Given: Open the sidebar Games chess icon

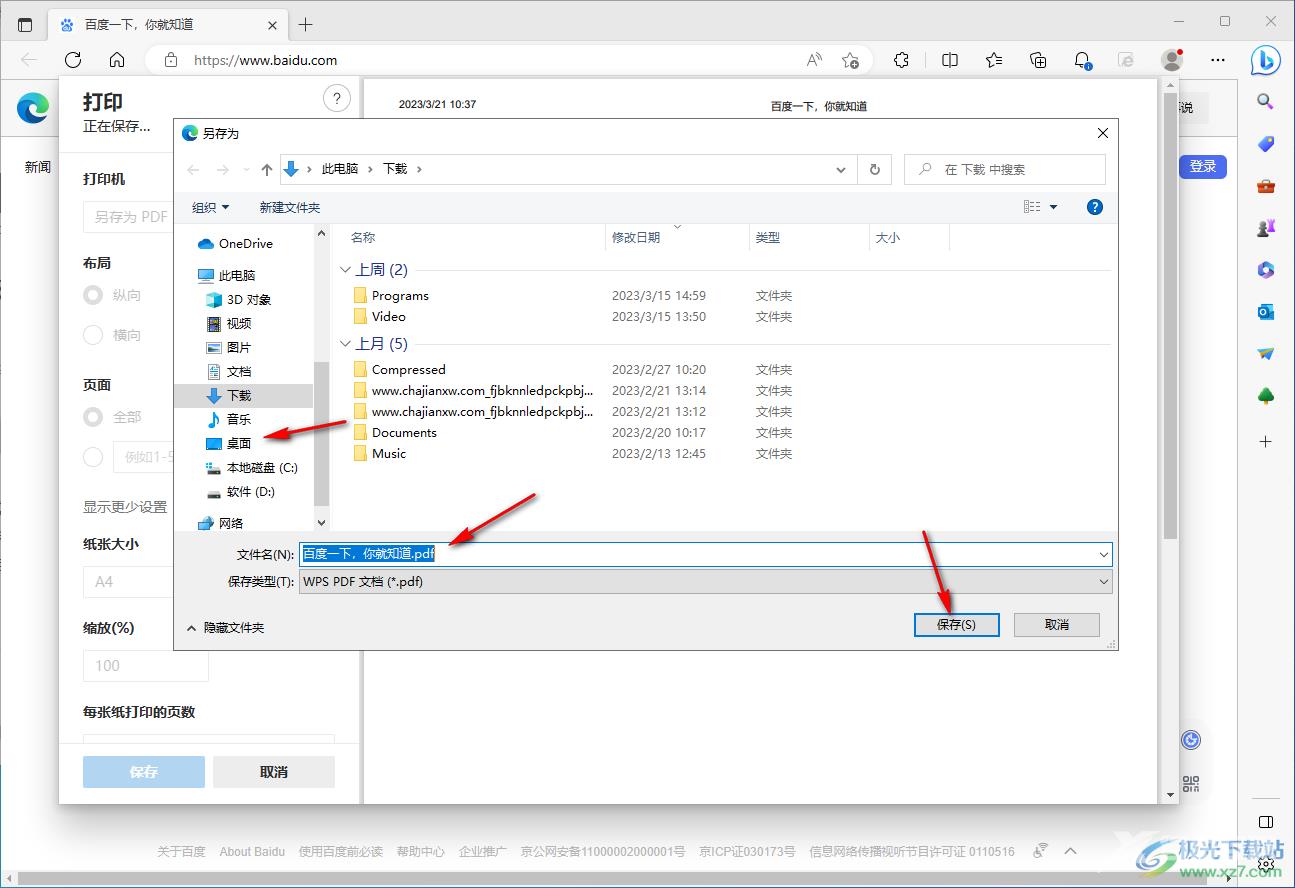Looking at the screenshot, I should coord(1265,228).
